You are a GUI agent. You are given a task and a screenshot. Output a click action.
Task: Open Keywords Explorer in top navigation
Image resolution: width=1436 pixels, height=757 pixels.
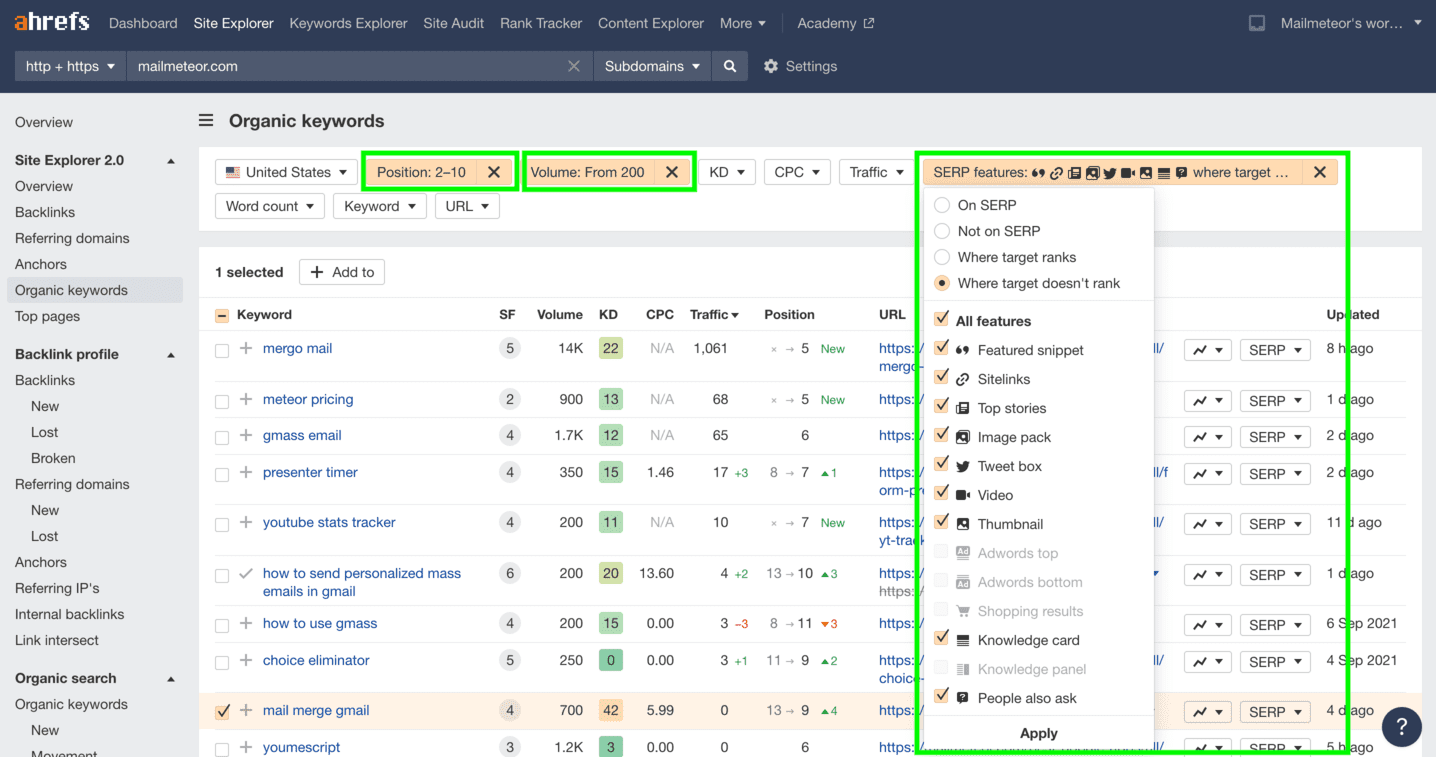point(348,23)
